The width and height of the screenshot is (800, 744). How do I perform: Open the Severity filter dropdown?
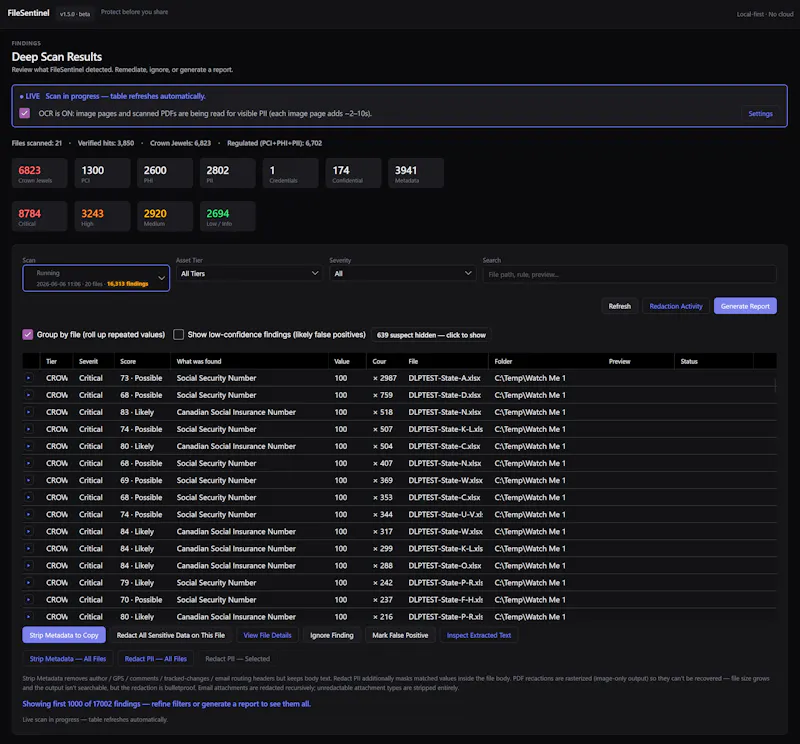pyautogui.click(x=403, y=274)
